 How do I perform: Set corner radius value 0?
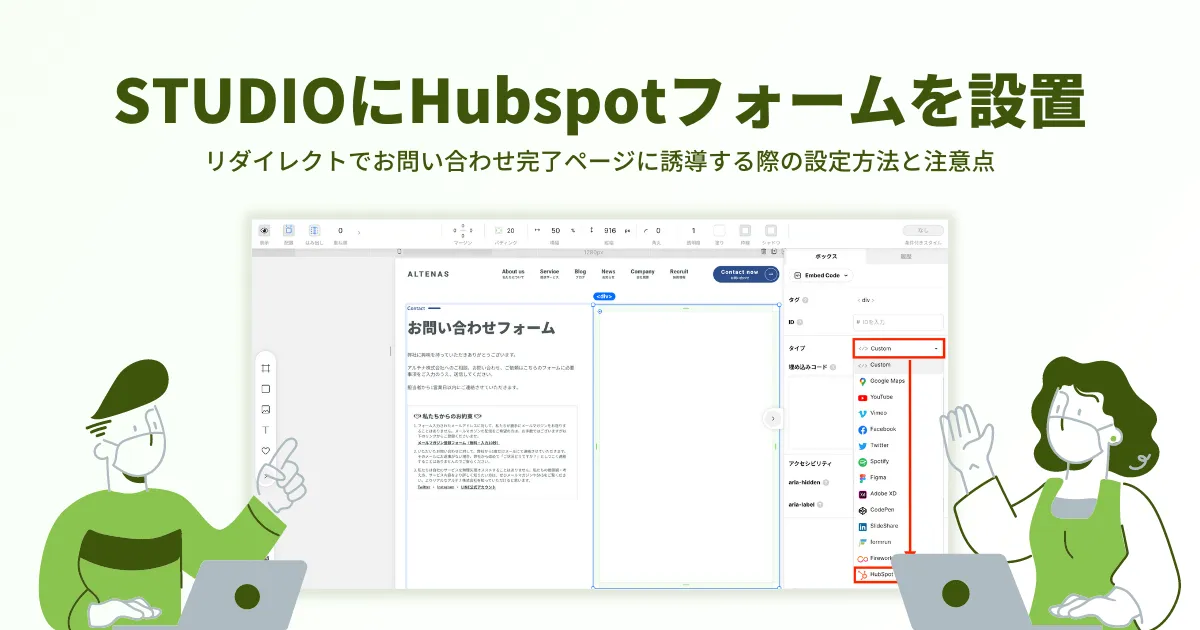pyautogui.click(x=658, y=230)
